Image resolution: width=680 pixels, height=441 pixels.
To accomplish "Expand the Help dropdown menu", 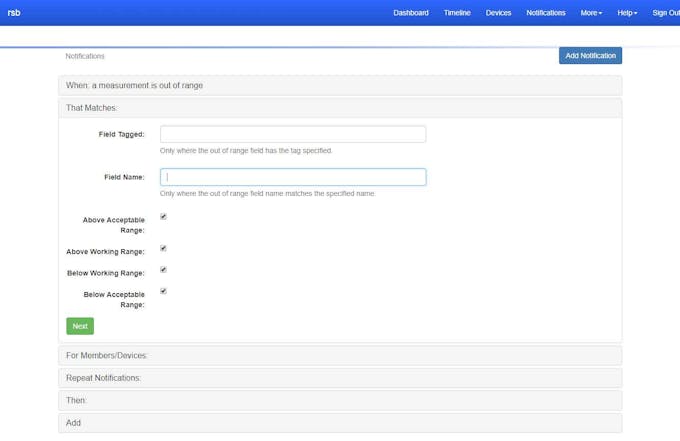I will (627, 13).
